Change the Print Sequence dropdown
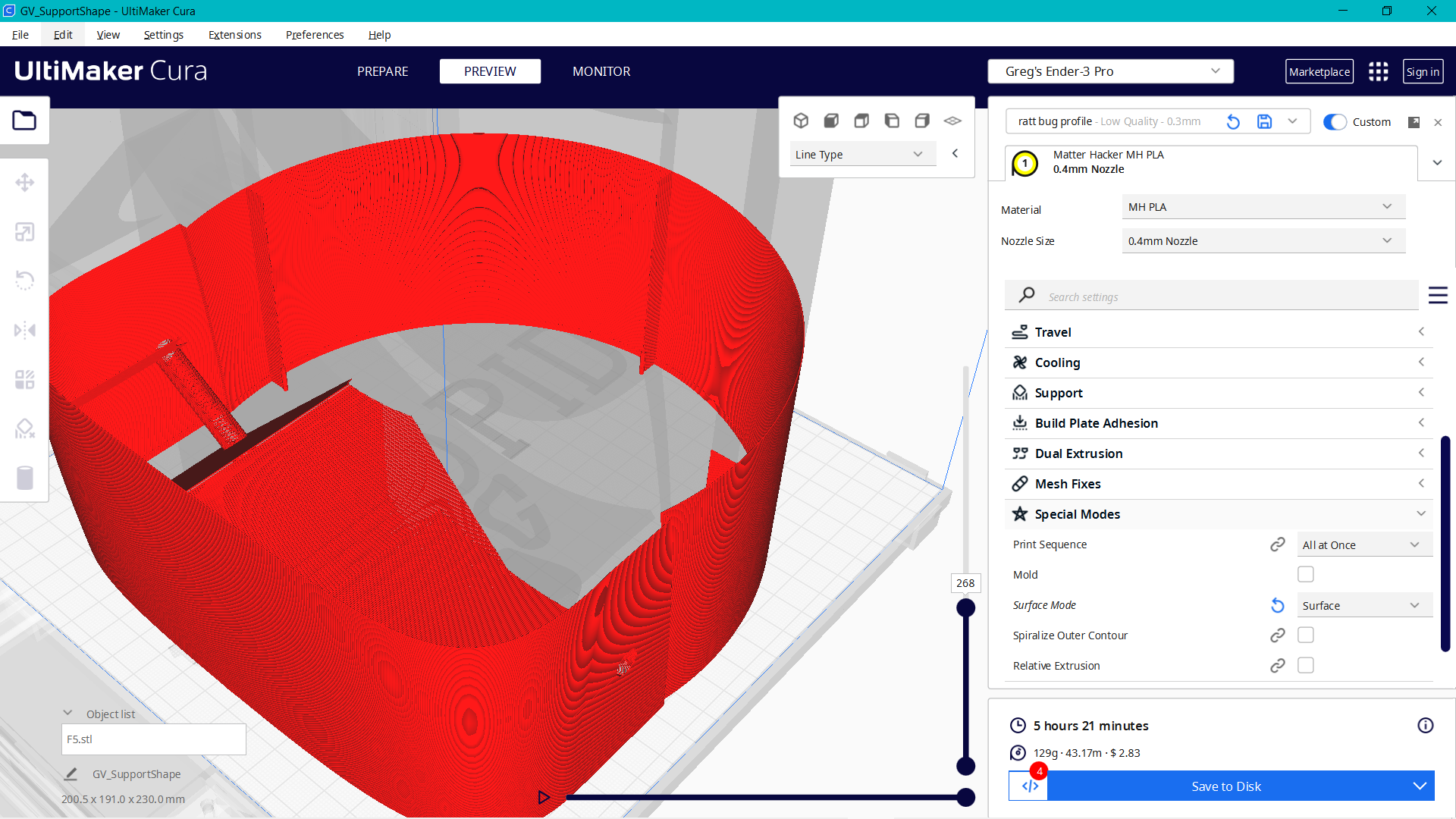The width and height of the screenshot is (1456, 819). click(1363, 544)
